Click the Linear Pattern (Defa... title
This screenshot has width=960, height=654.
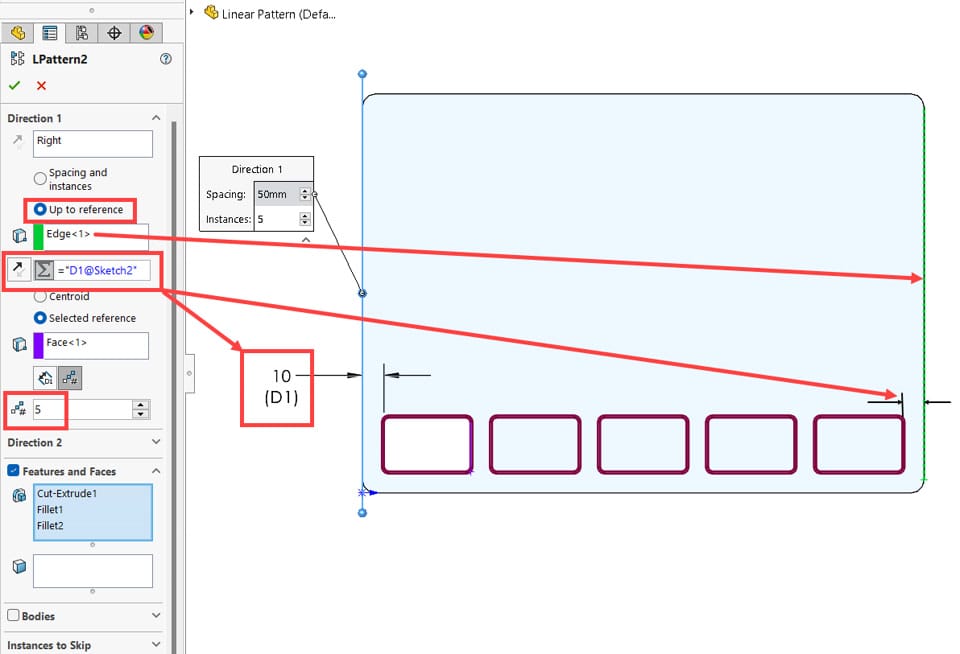pyautogui.click(x=279, y=14)
